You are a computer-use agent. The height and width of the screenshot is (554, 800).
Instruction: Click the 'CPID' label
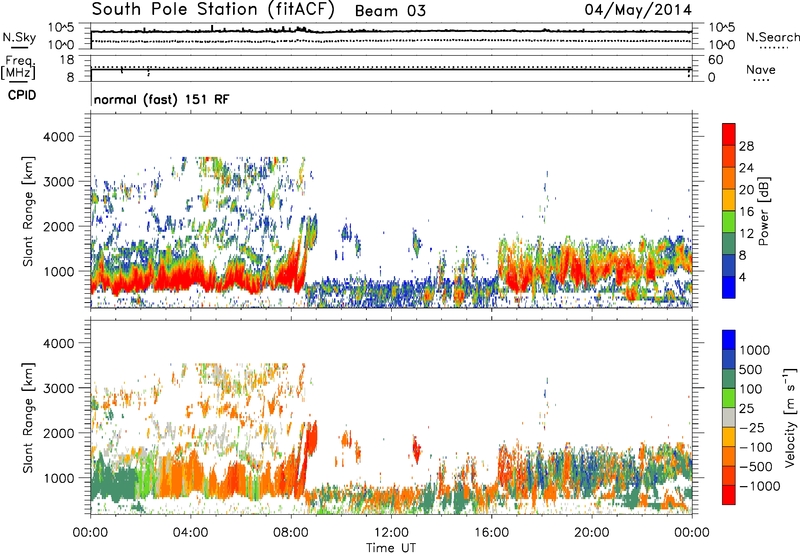pos(22,95)
